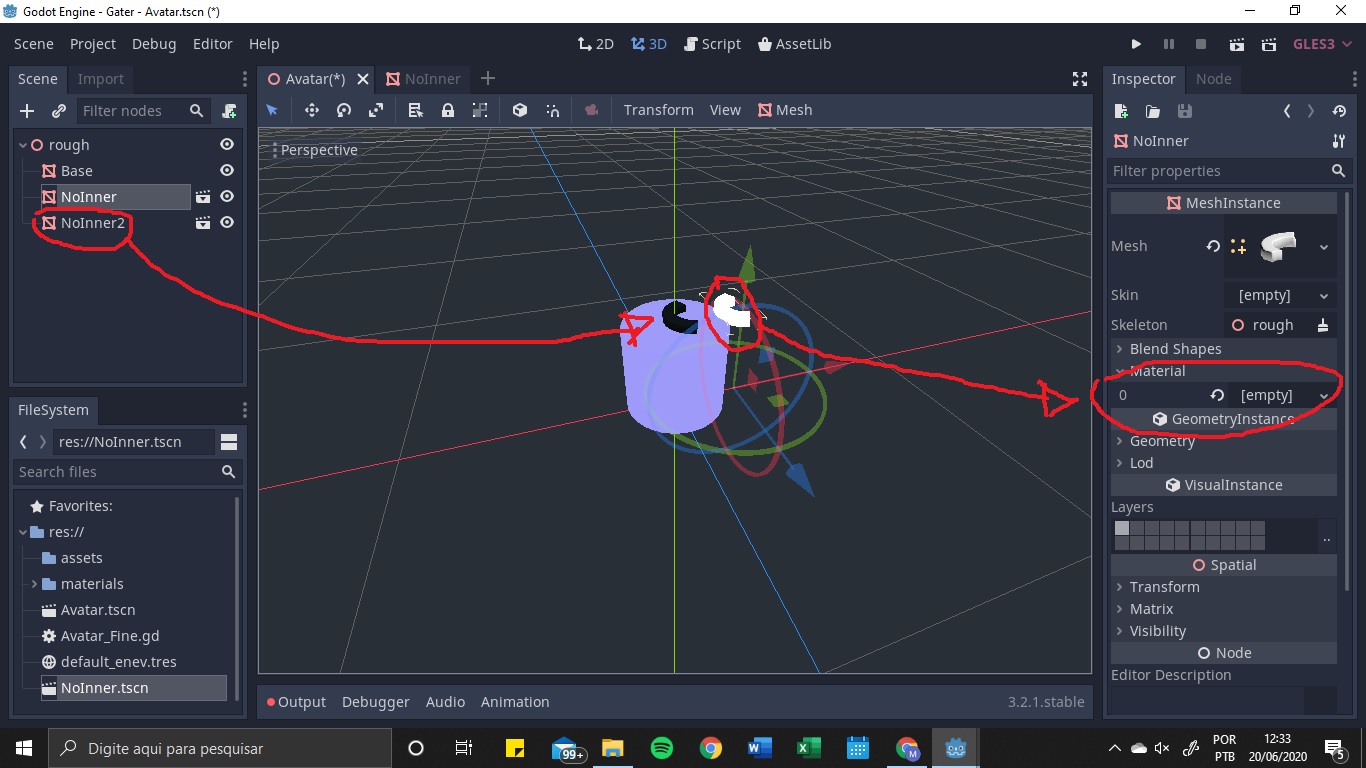Open the Mesh property dropdown
Screen dimensions: 1366x768
[1325, 246]
